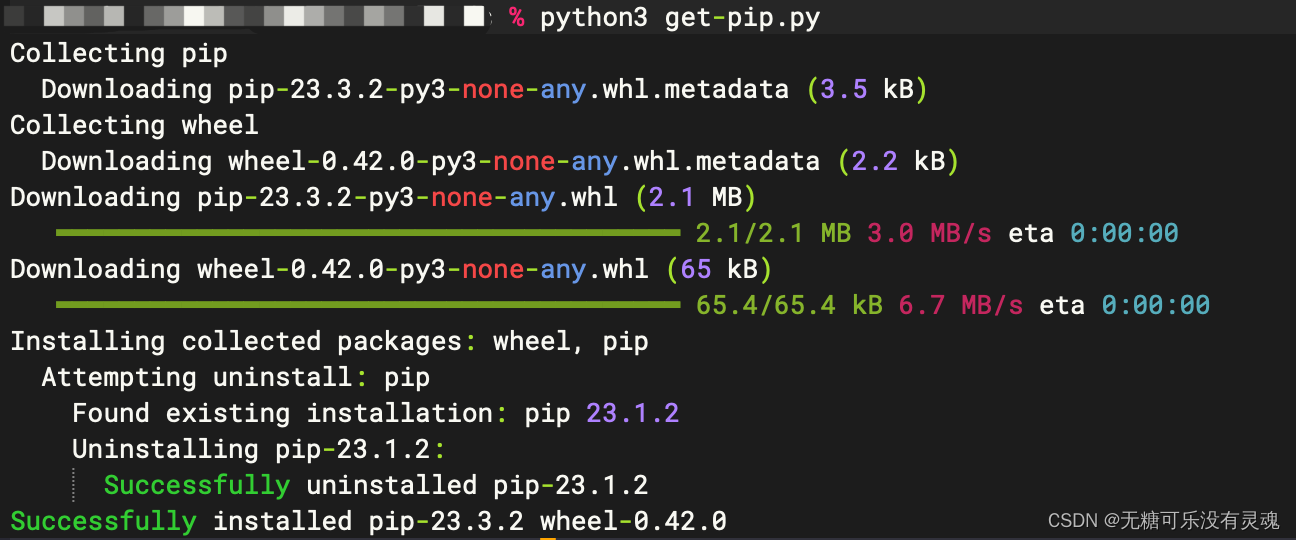
Task: Click the "Collecting wheel" output line
Action: coord(134,125)
